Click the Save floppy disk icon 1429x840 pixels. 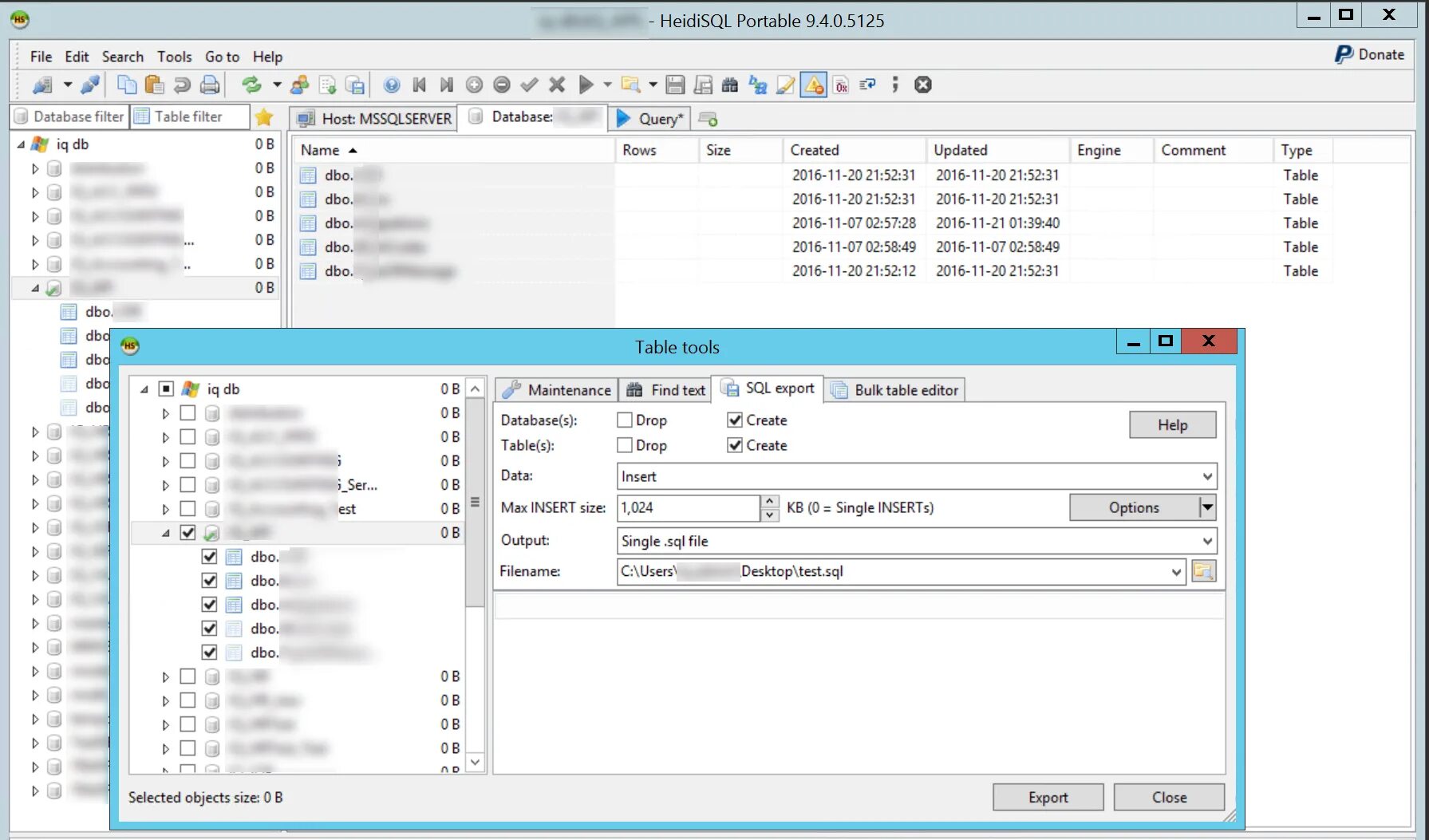click(676, 85)
